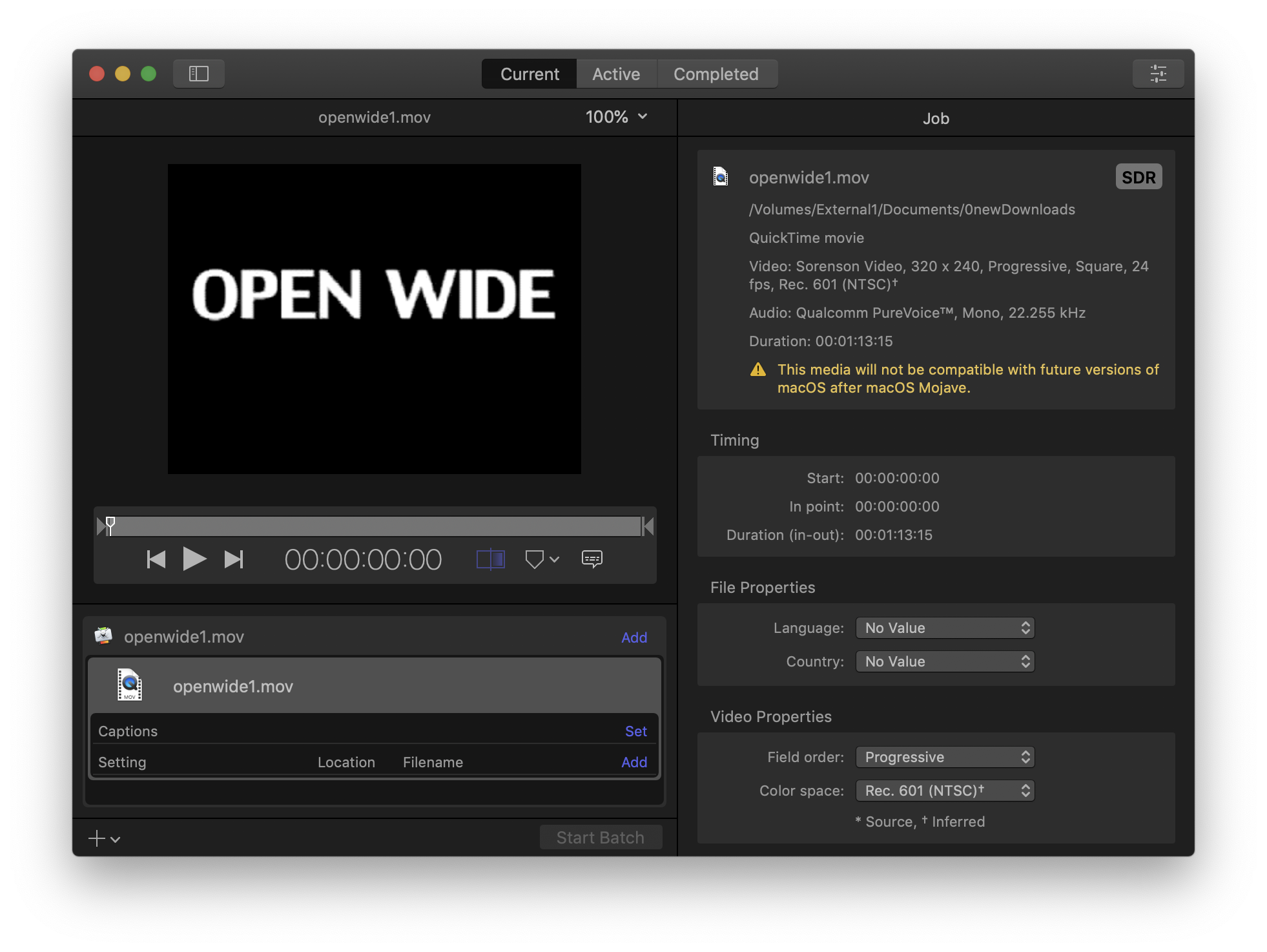Switch to the Active tab
The image size is (1267, 952).
(x=616, y=74)
